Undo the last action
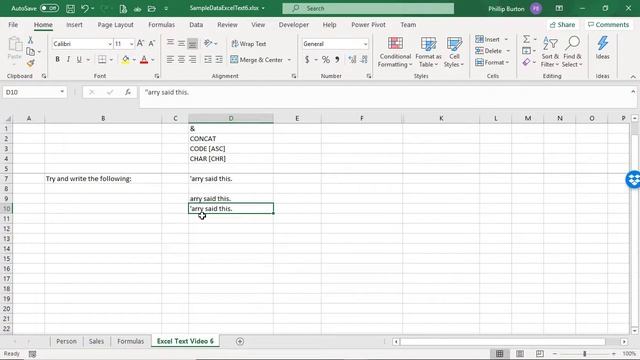Screen dimensions: 640x360 (x=85, y=8)
